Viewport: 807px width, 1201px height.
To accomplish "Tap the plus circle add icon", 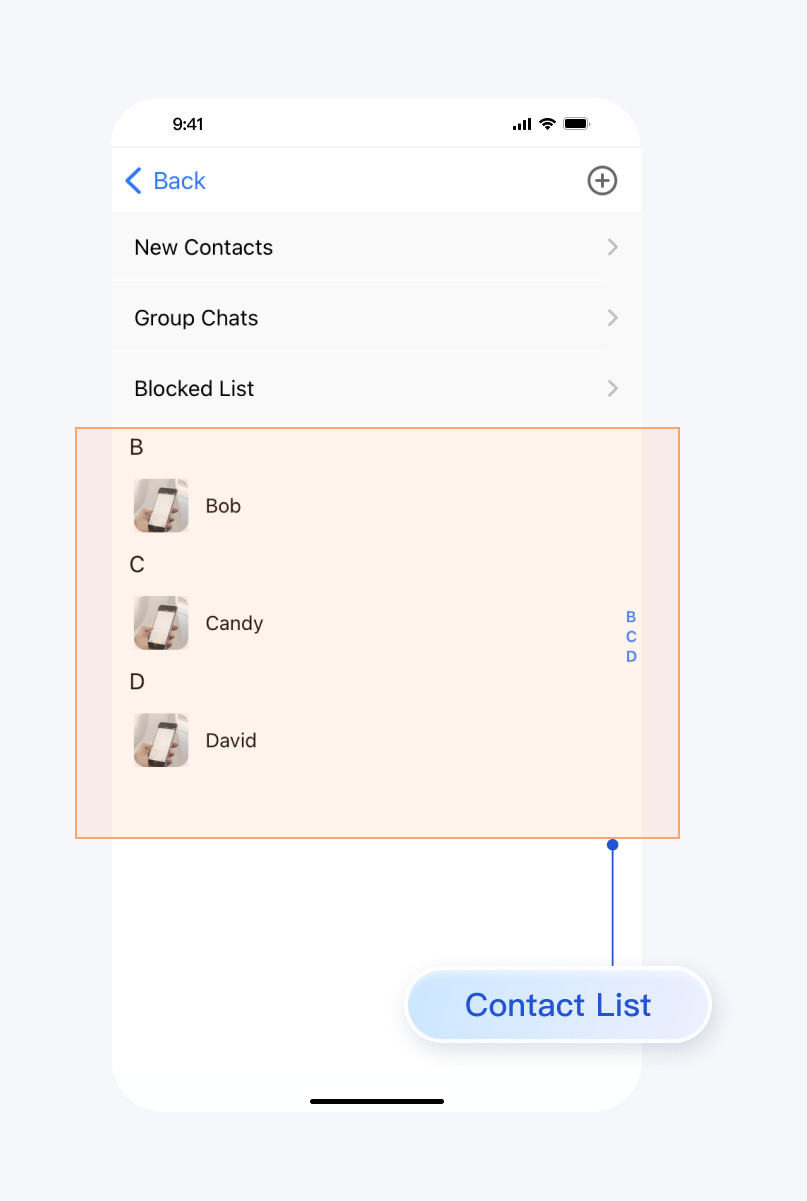I will click(601, 181).
